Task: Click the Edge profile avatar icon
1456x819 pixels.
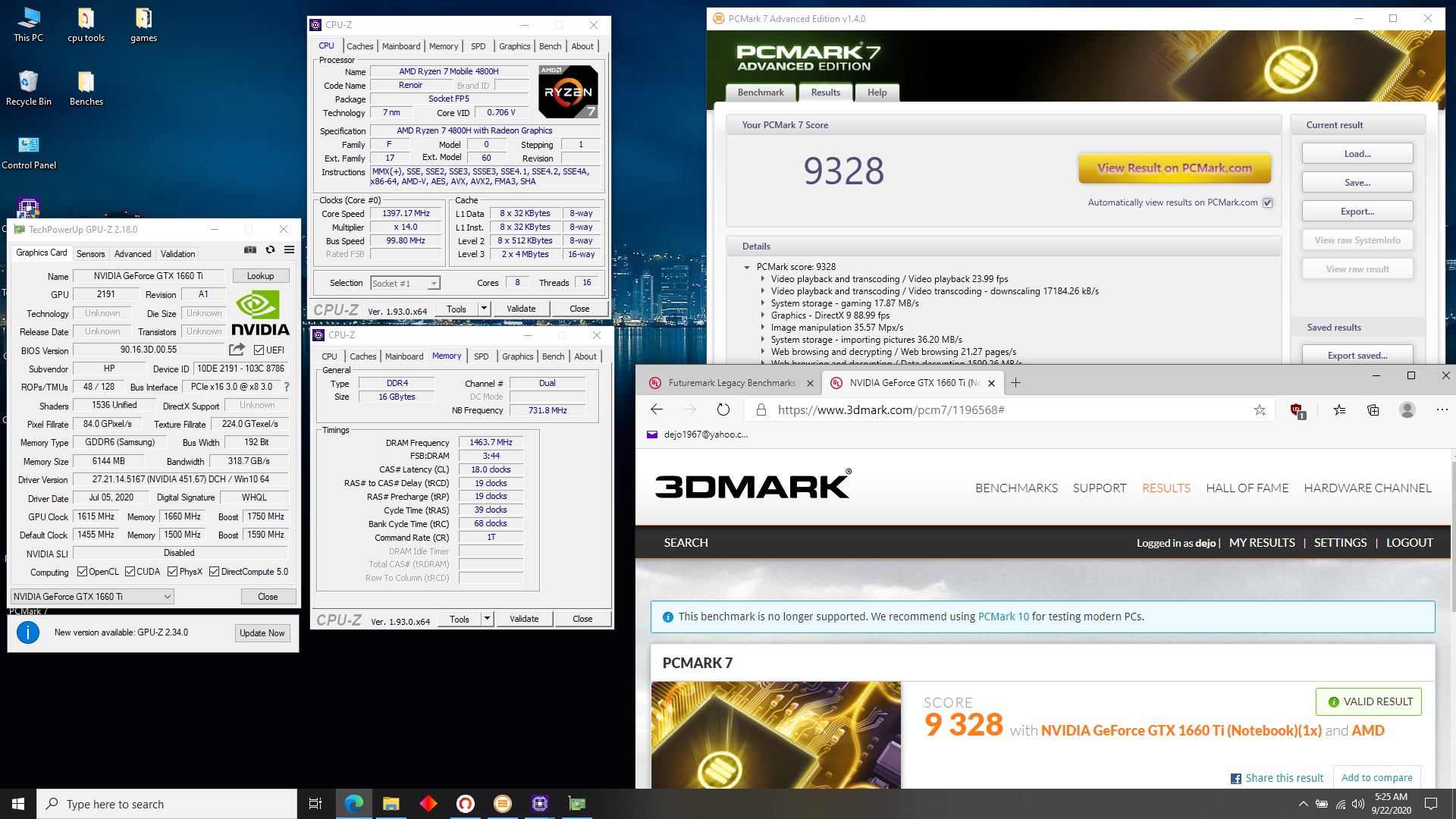Action: coord(1407,410)
